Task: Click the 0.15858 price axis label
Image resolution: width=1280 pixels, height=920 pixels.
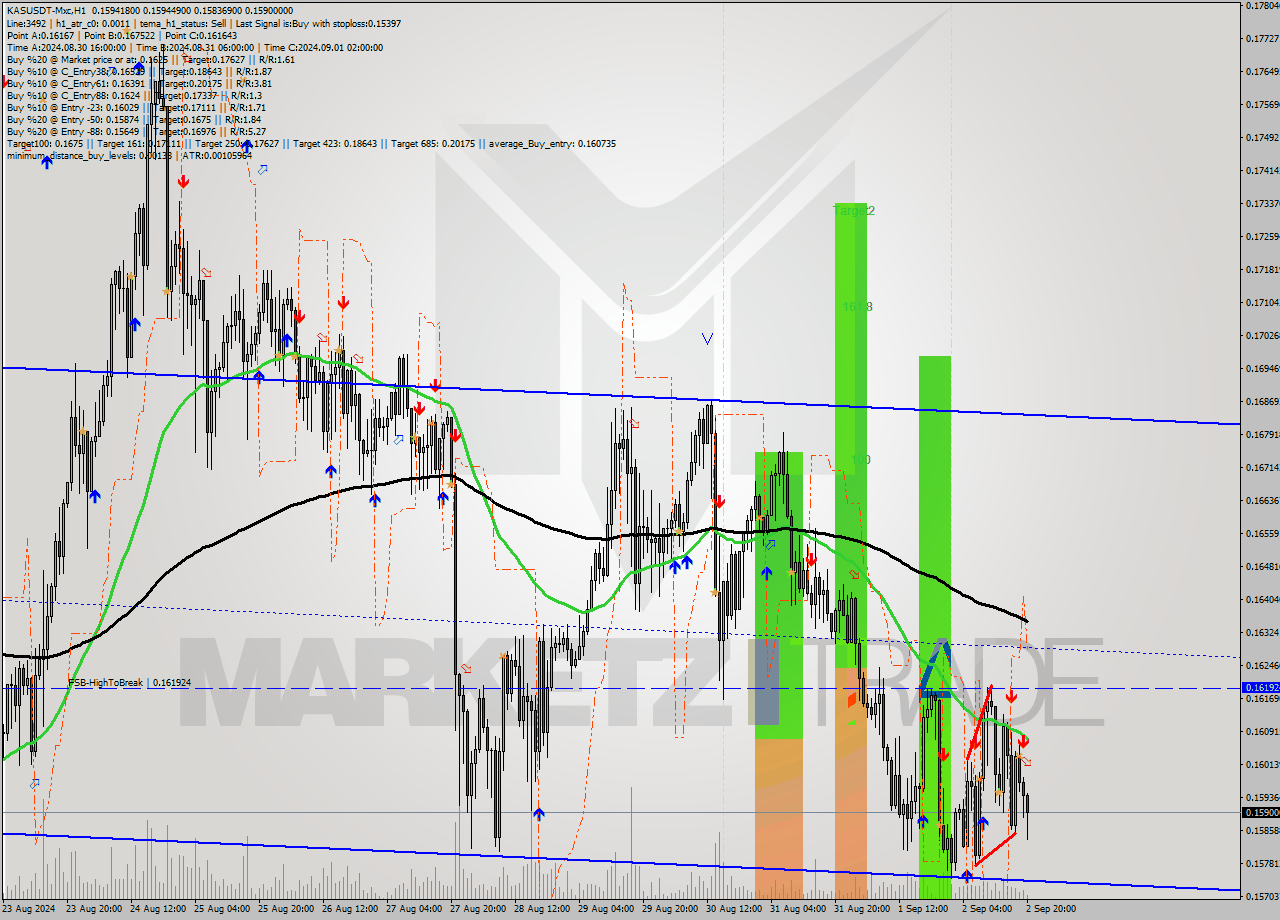Action: [x=1262, y=831]
